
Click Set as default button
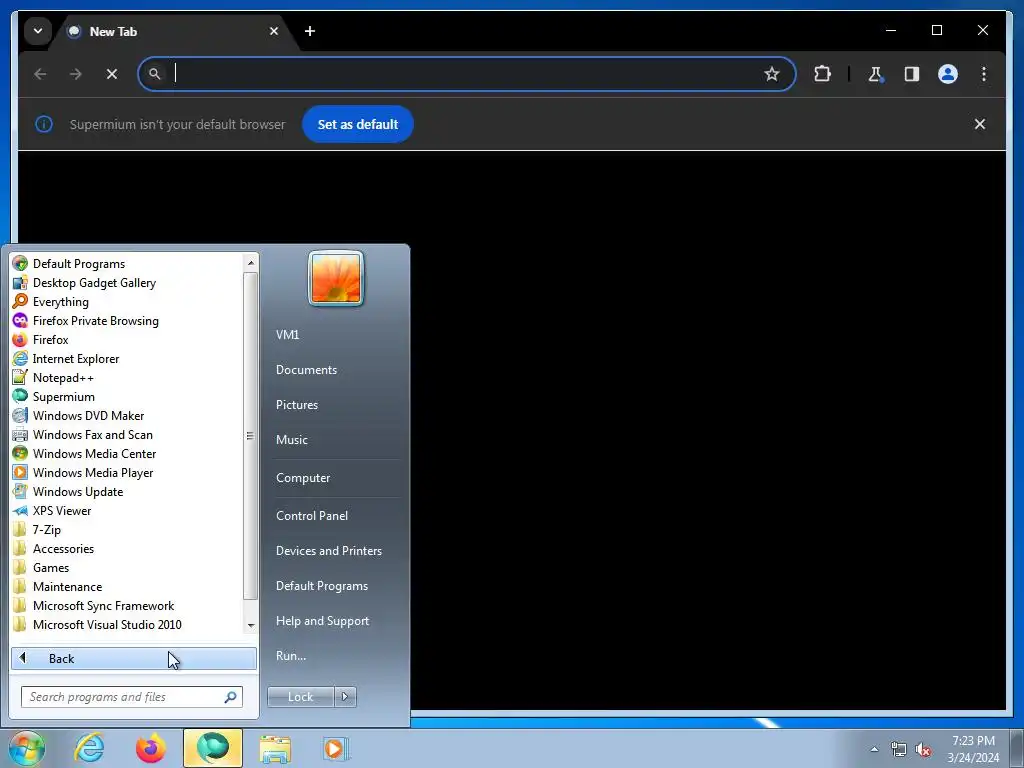358,124
